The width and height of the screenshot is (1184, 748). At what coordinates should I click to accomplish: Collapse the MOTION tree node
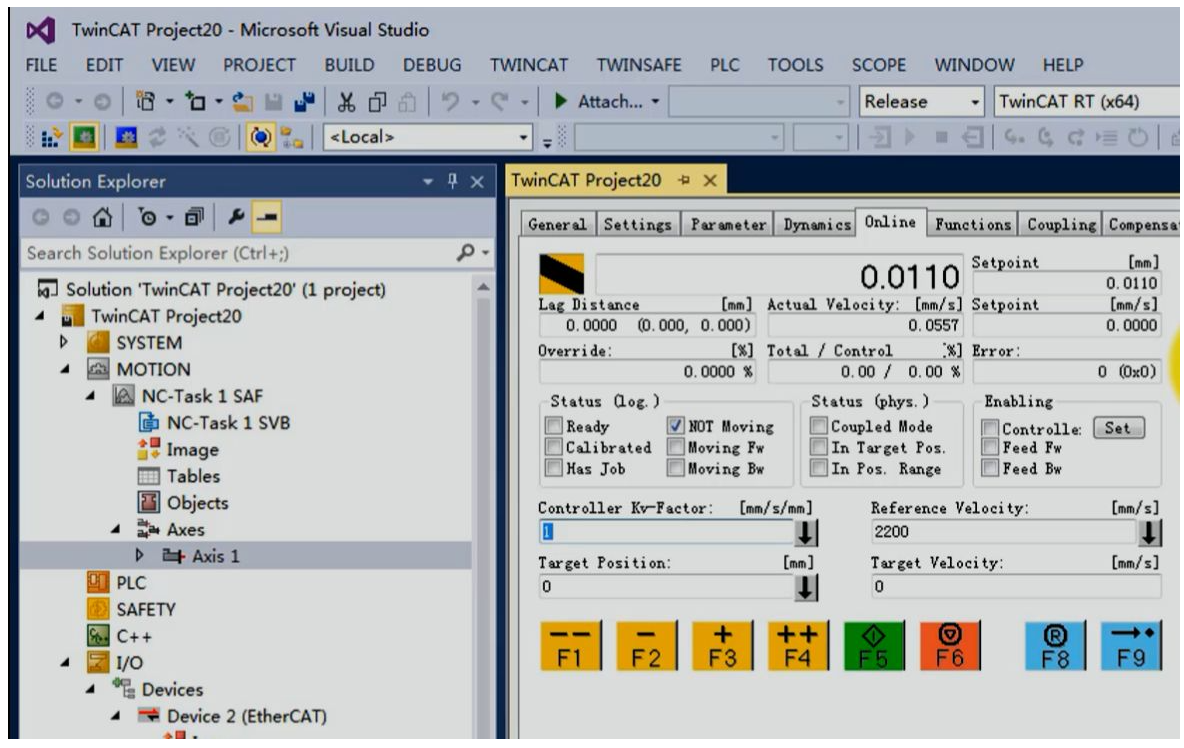65,369
